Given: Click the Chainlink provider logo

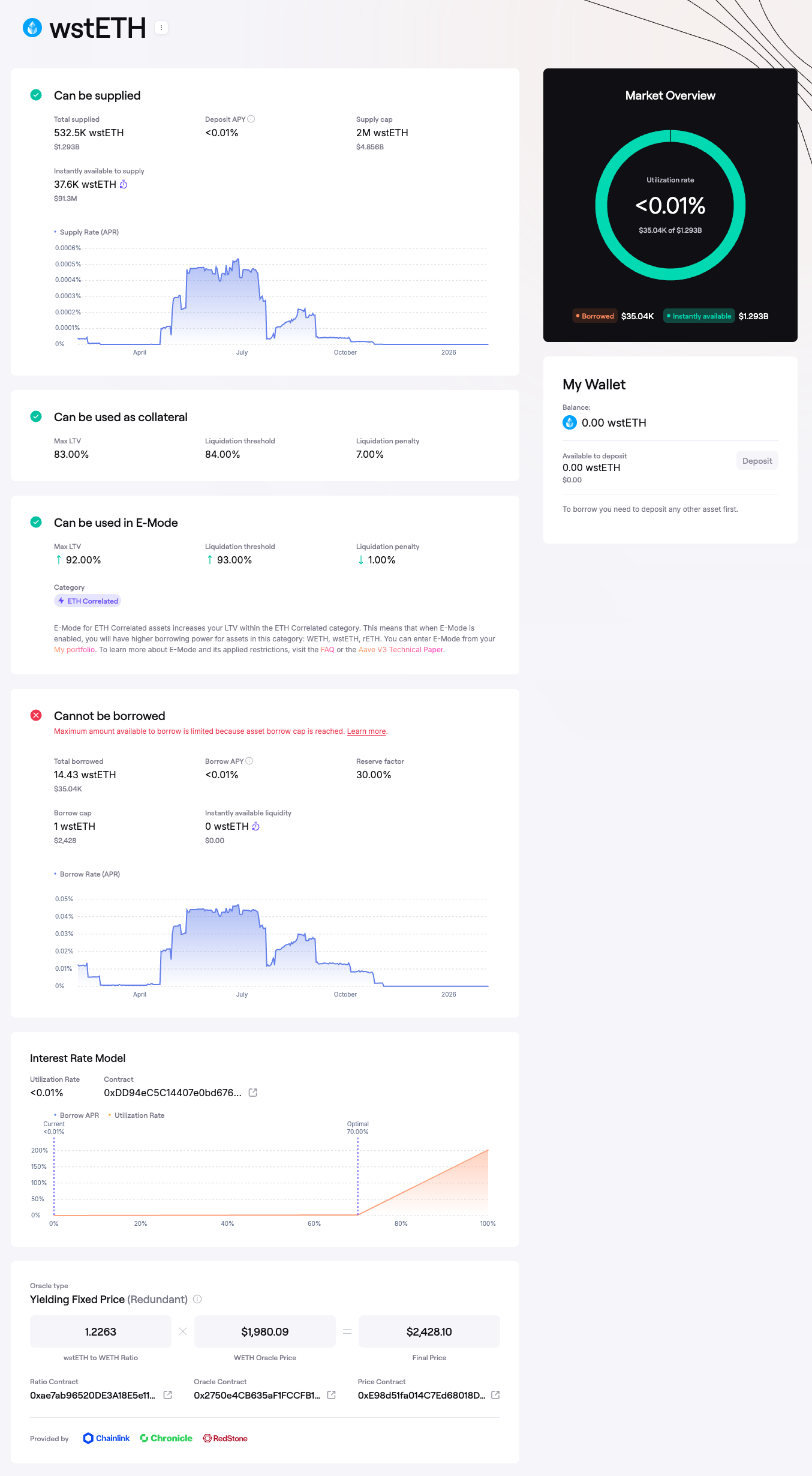Looking at the screenshot, I should pyautogui.click(x=106, y=1438).
